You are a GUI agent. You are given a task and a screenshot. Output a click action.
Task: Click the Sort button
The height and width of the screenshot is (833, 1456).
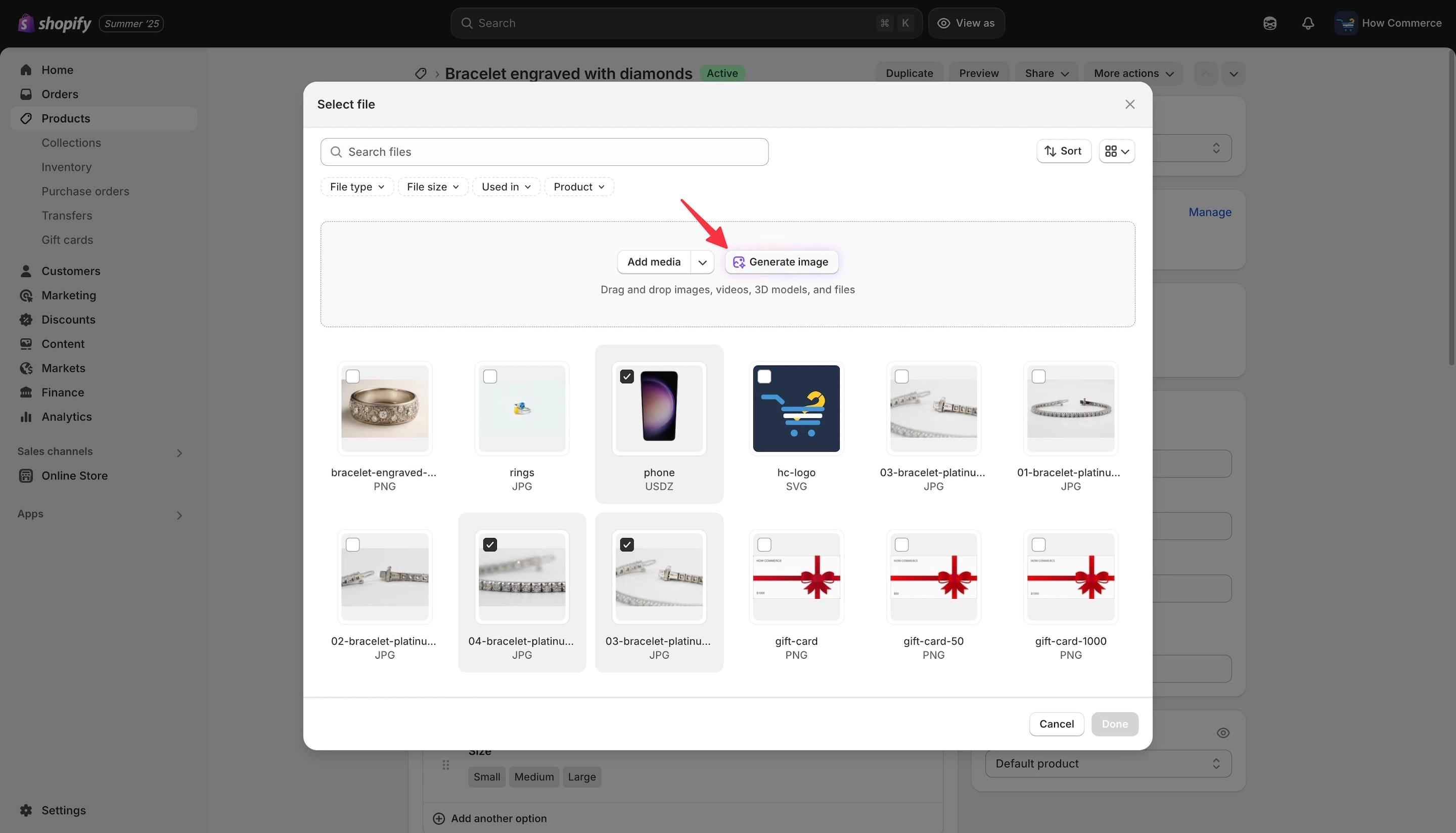[x=1064, y=151]
